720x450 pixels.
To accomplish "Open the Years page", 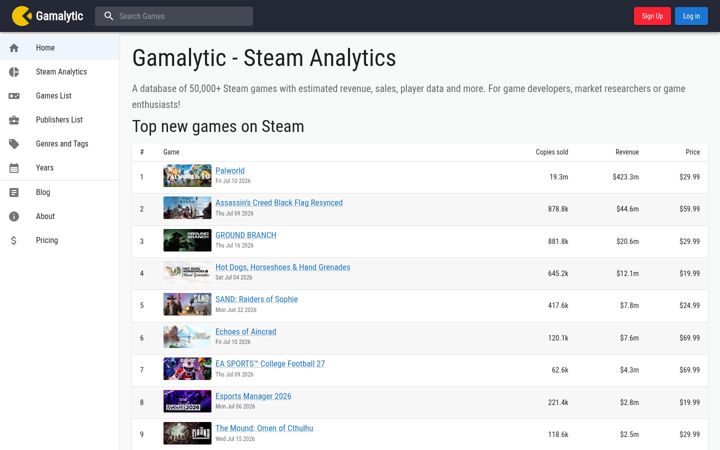I will click(x=60, y=168).
